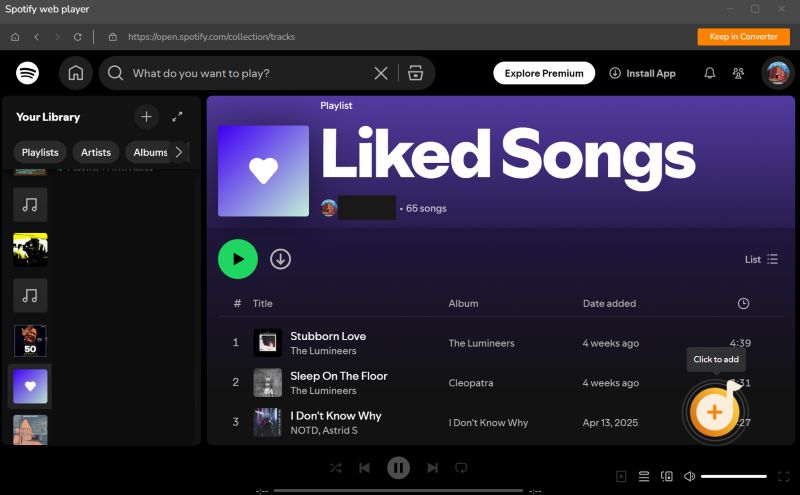
Task: Open the Friend Activity icon
Action: pos(738,73)
